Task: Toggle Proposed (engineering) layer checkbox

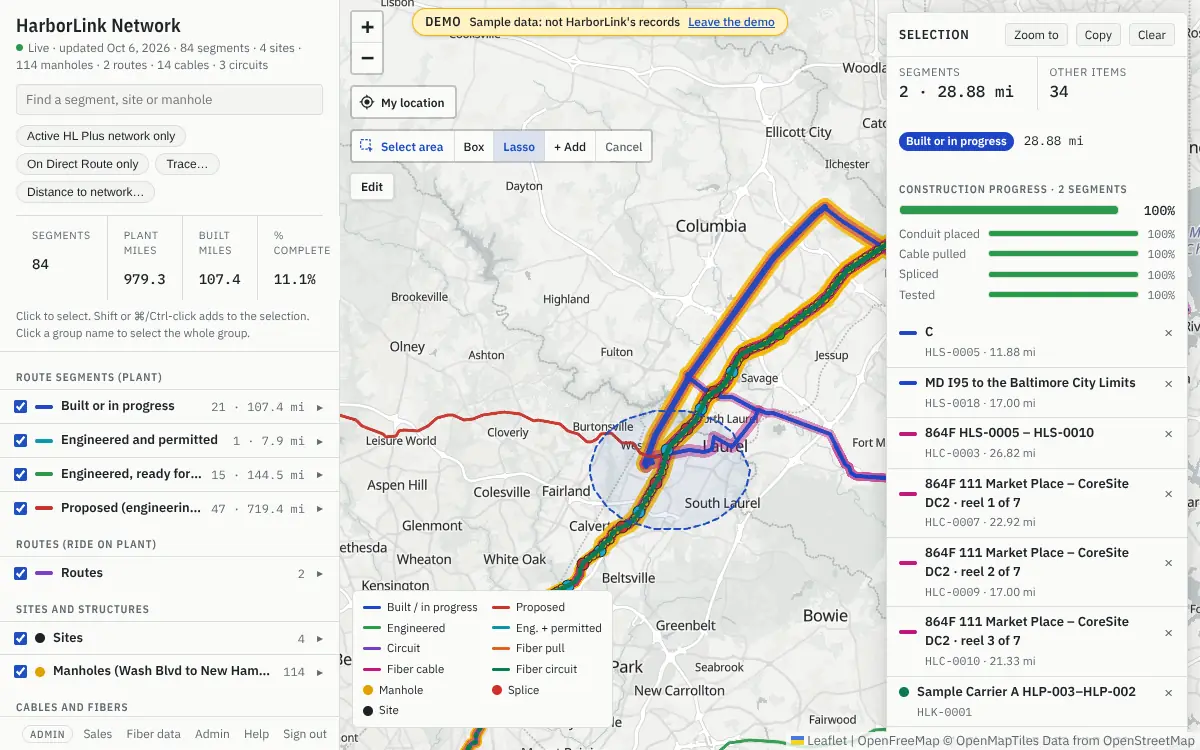Action: tap(21, 509)
